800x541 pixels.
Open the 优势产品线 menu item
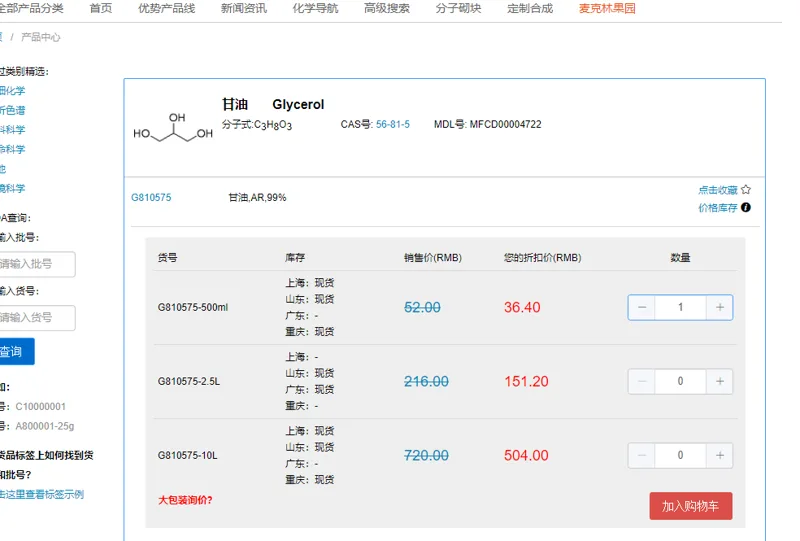pos(166,8)
